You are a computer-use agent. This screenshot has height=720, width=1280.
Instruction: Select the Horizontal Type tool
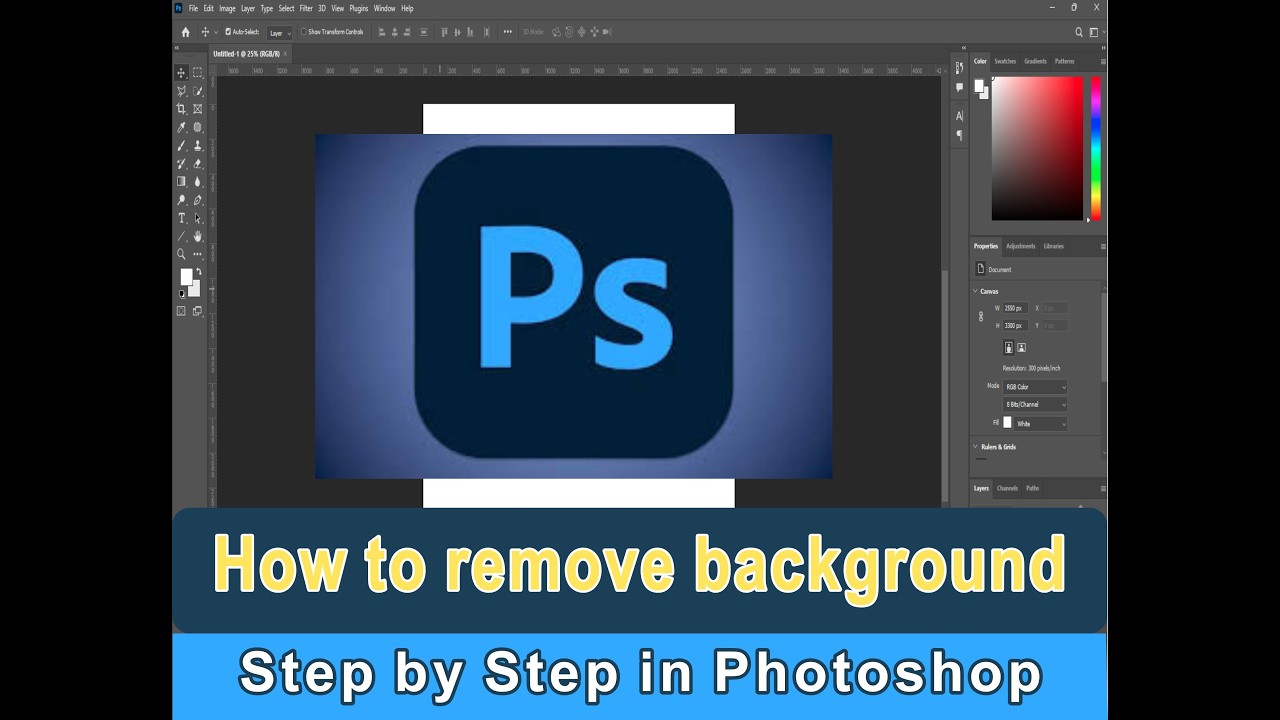(x=181, y=218)
